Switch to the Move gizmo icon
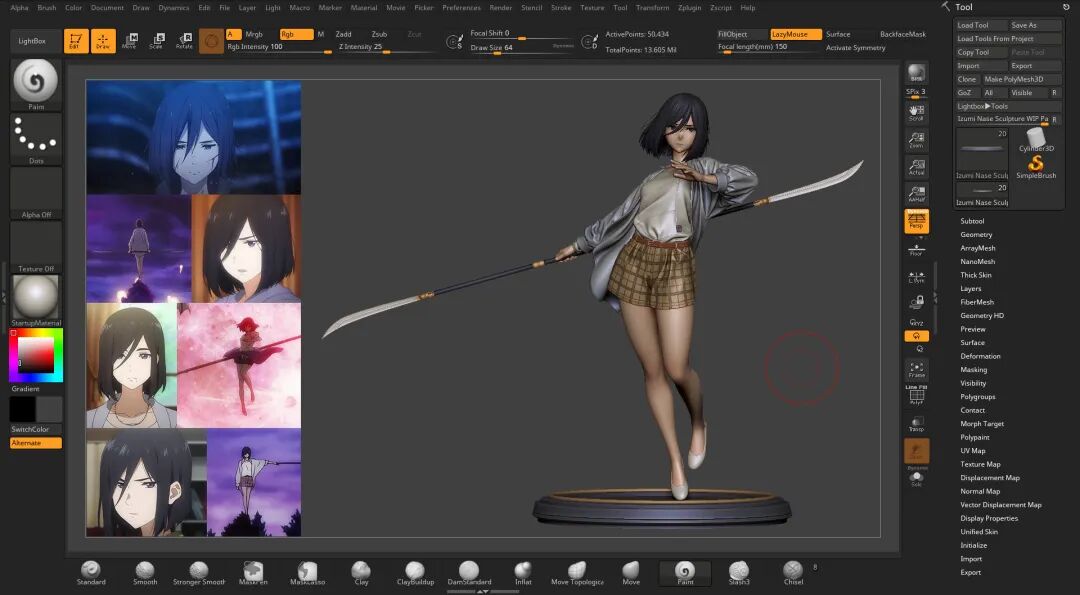Viewport: 1080px width, 595px height. 129,41
